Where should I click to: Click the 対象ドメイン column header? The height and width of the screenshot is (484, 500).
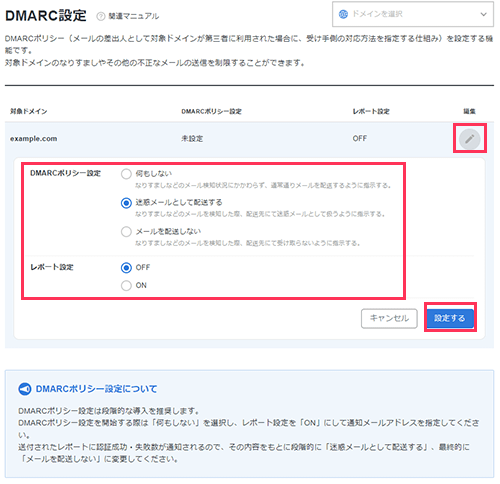tap(29, 111)
